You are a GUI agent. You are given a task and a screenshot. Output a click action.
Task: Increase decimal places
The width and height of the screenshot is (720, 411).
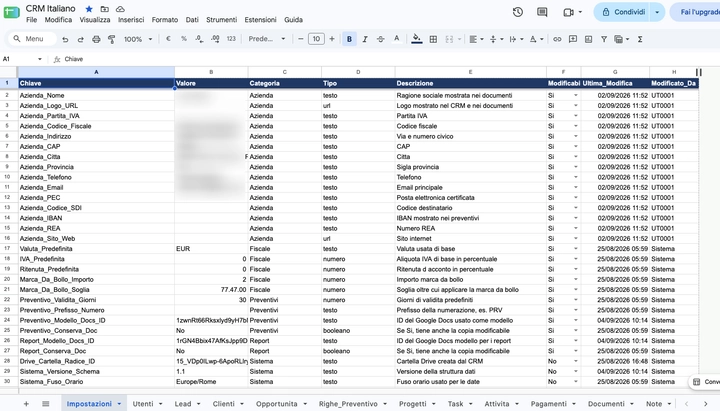click(x=215, y=39)
